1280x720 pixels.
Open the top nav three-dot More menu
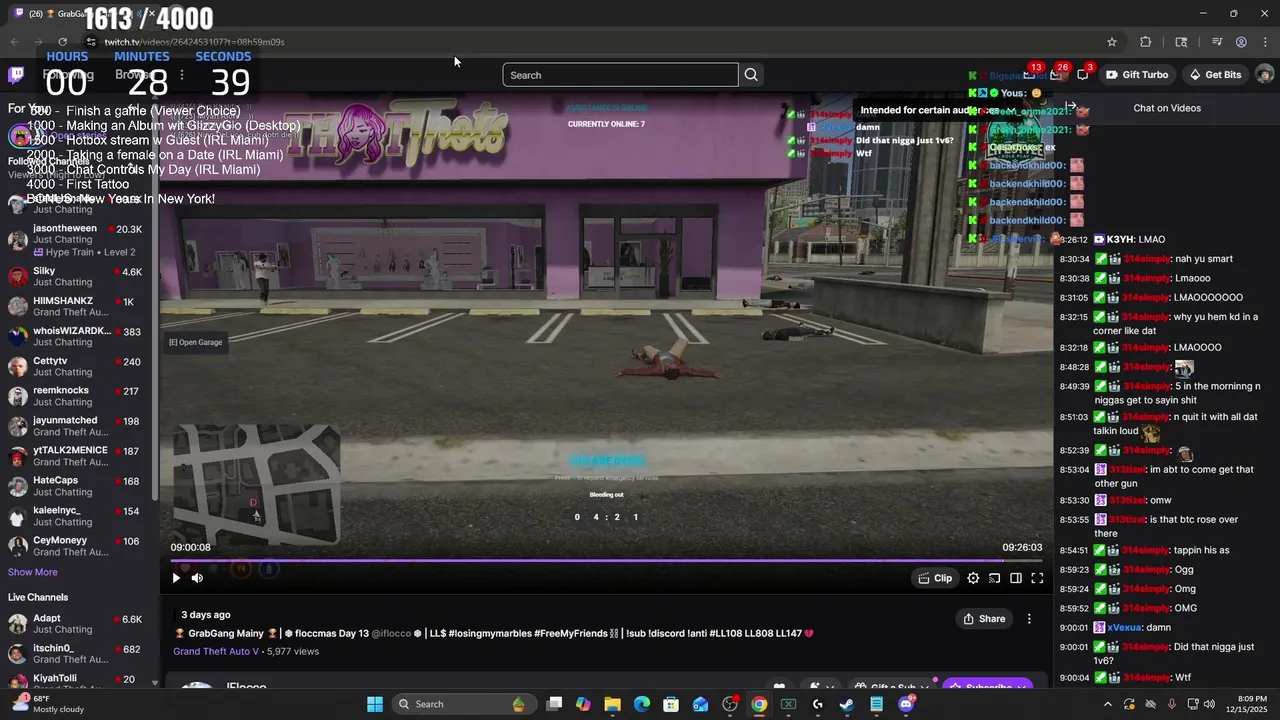[181, 75]
